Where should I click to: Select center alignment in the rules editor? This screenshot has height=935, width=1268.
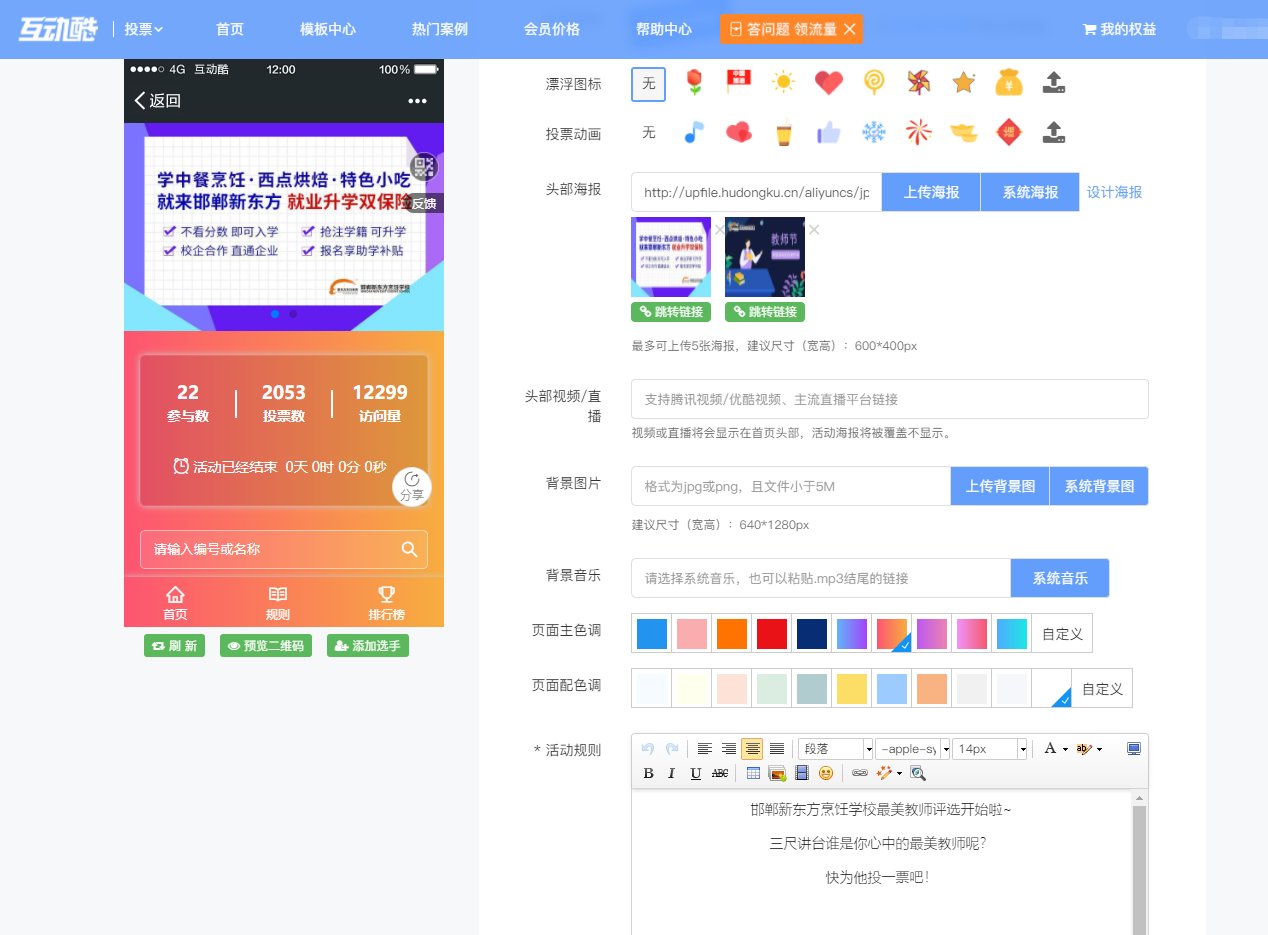click(753, 748)
